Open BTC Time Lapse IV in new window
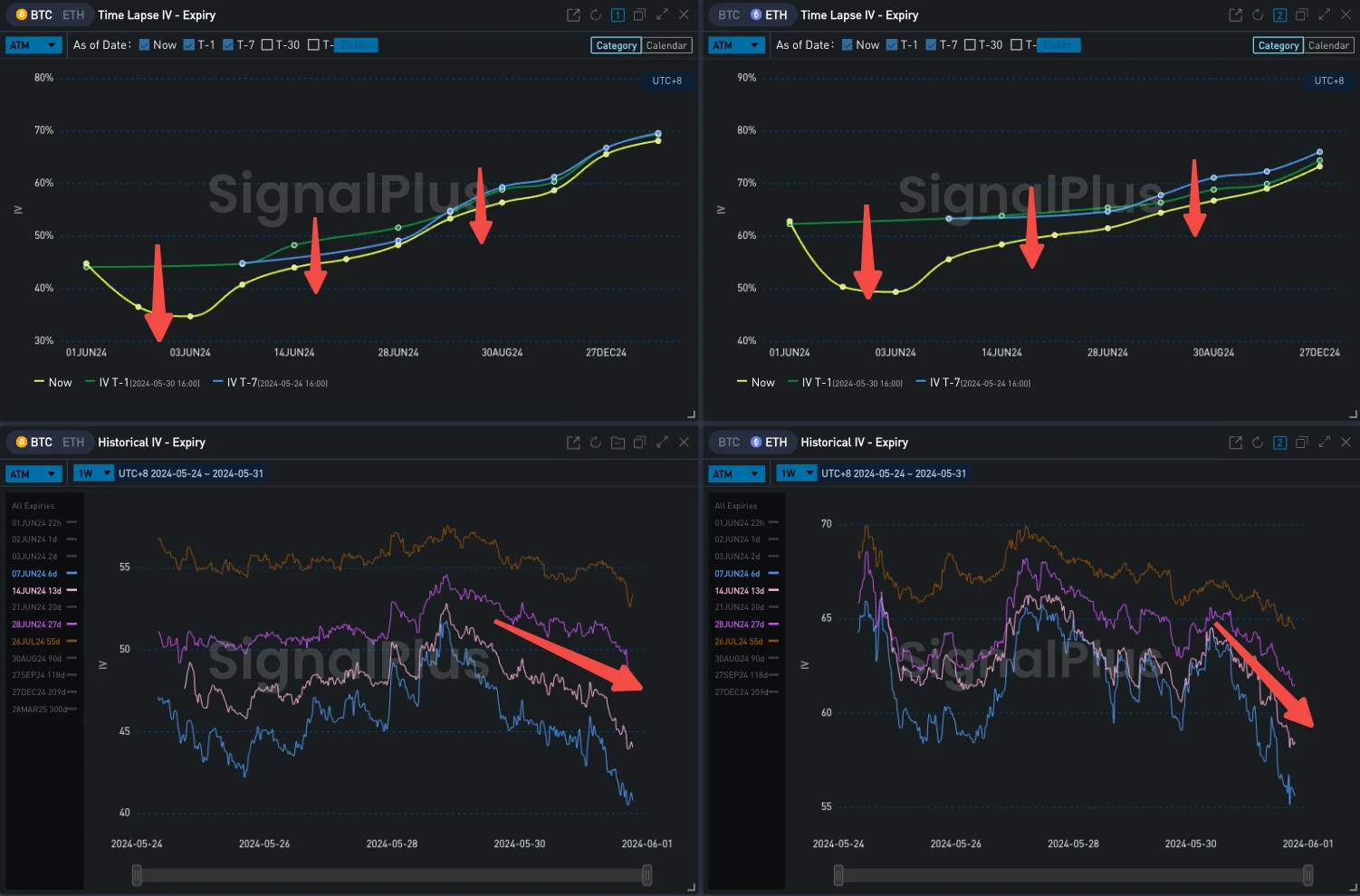The height and width of the screenshot is (896, 1360). 573,15
